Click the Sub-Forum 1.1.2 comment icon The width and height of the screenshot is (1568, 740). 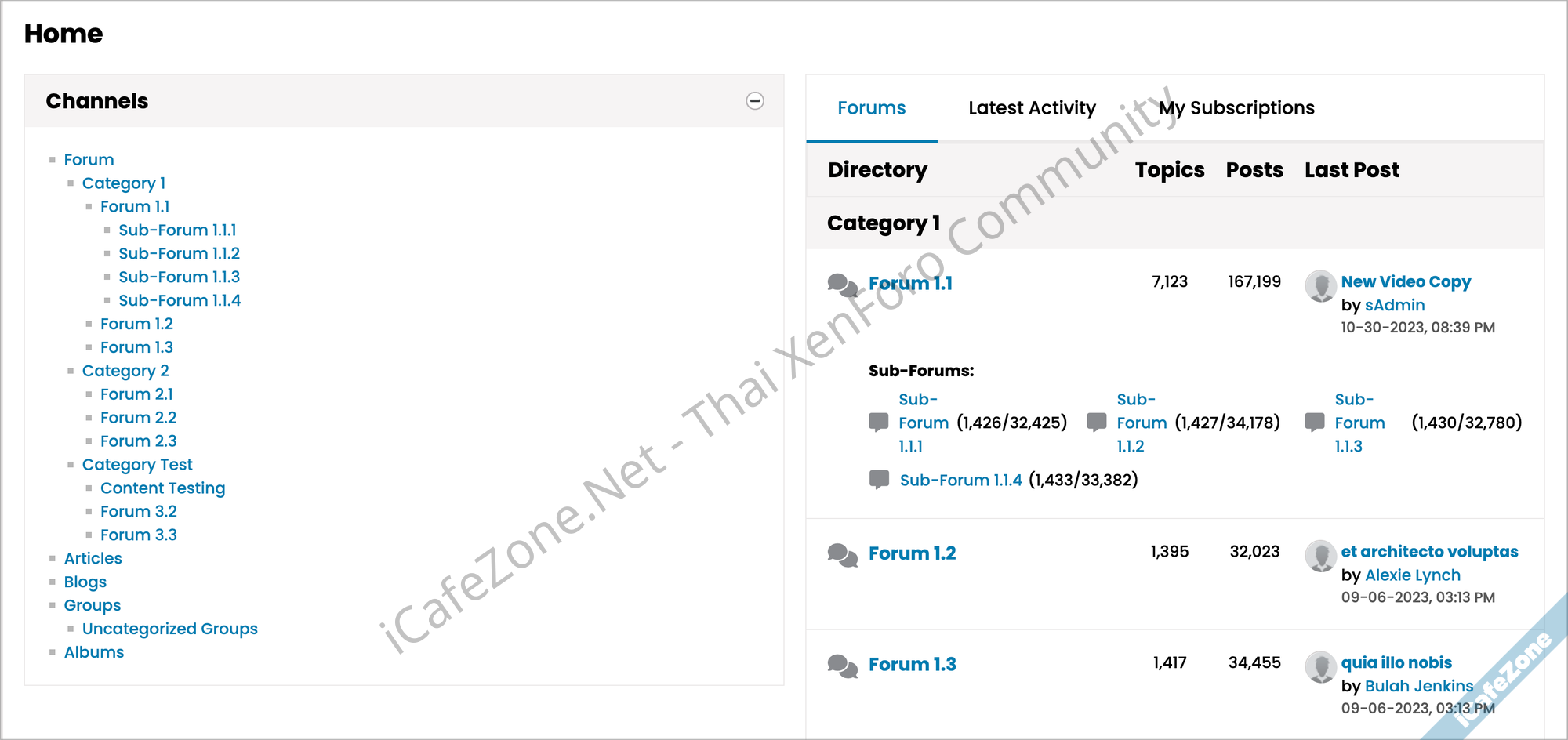click(x=1097, y=423)
